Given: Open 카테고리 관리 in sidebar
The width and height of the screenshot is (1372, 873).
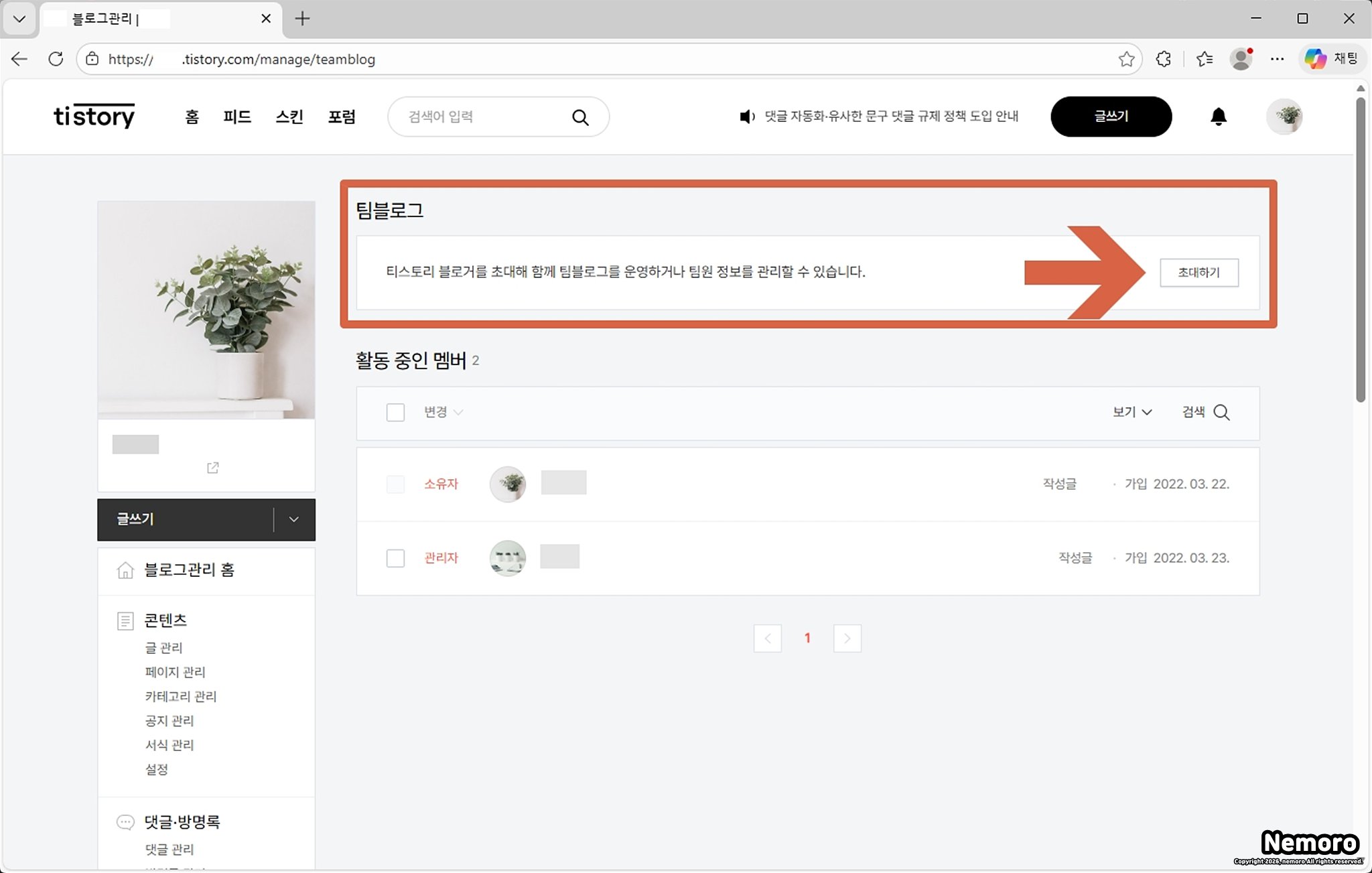Looking at the screenshot, I should coord(181,696).
